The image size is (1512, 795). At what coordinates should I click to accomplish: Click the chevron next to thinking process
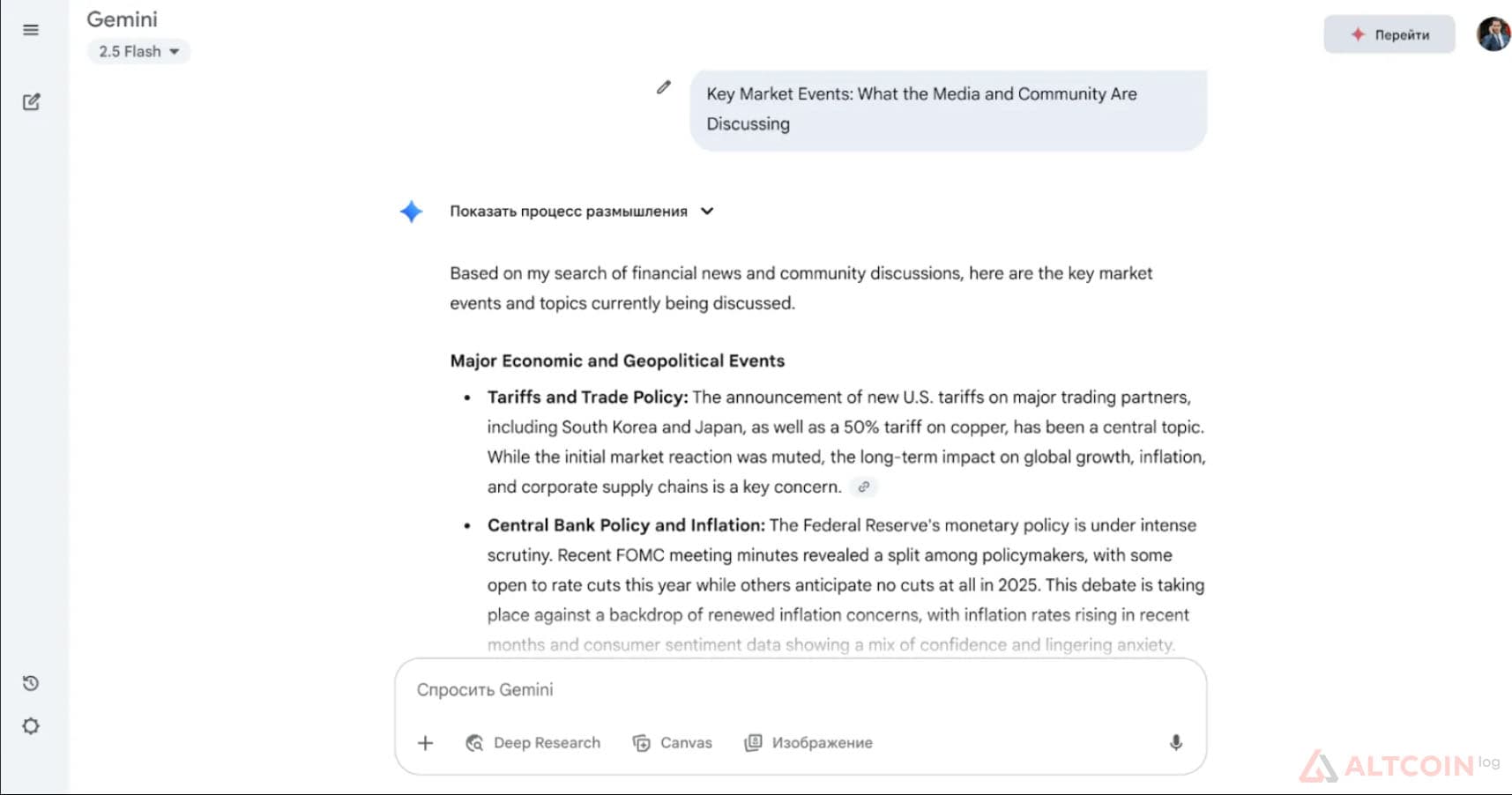click(x=706, y=212)
